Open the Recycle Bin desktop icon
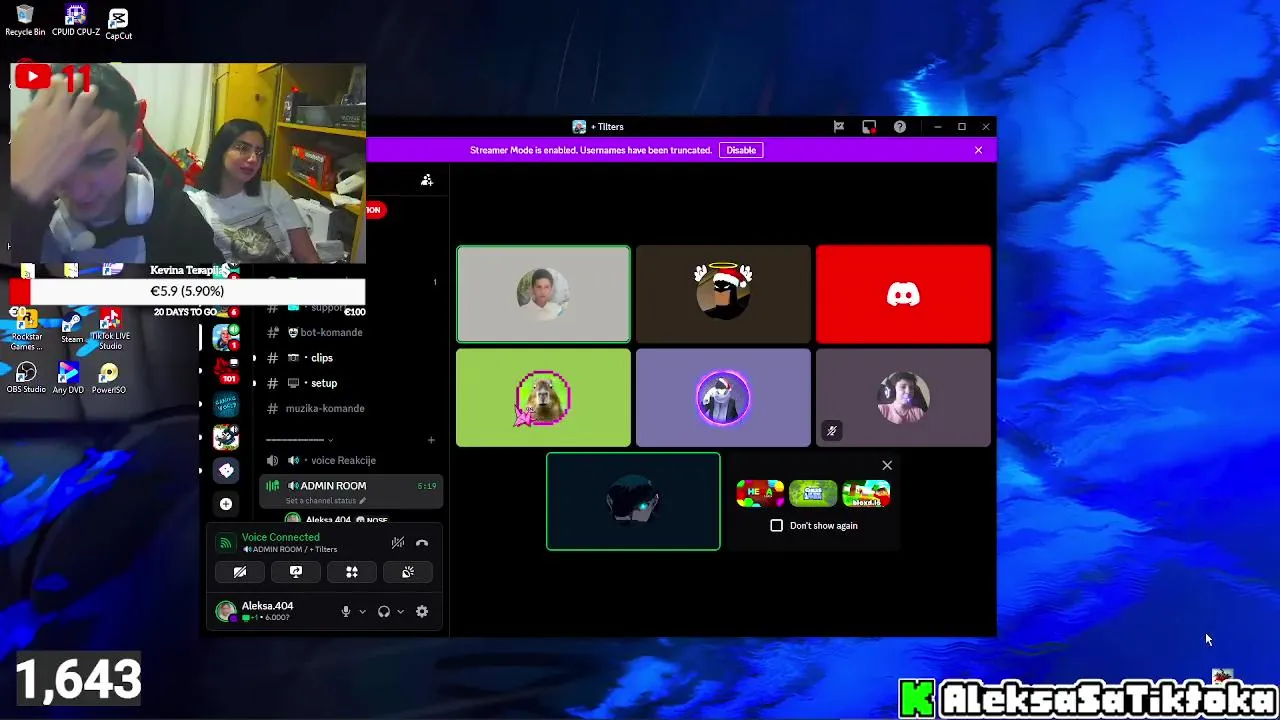1280x720 pixels. click(25, 20)
